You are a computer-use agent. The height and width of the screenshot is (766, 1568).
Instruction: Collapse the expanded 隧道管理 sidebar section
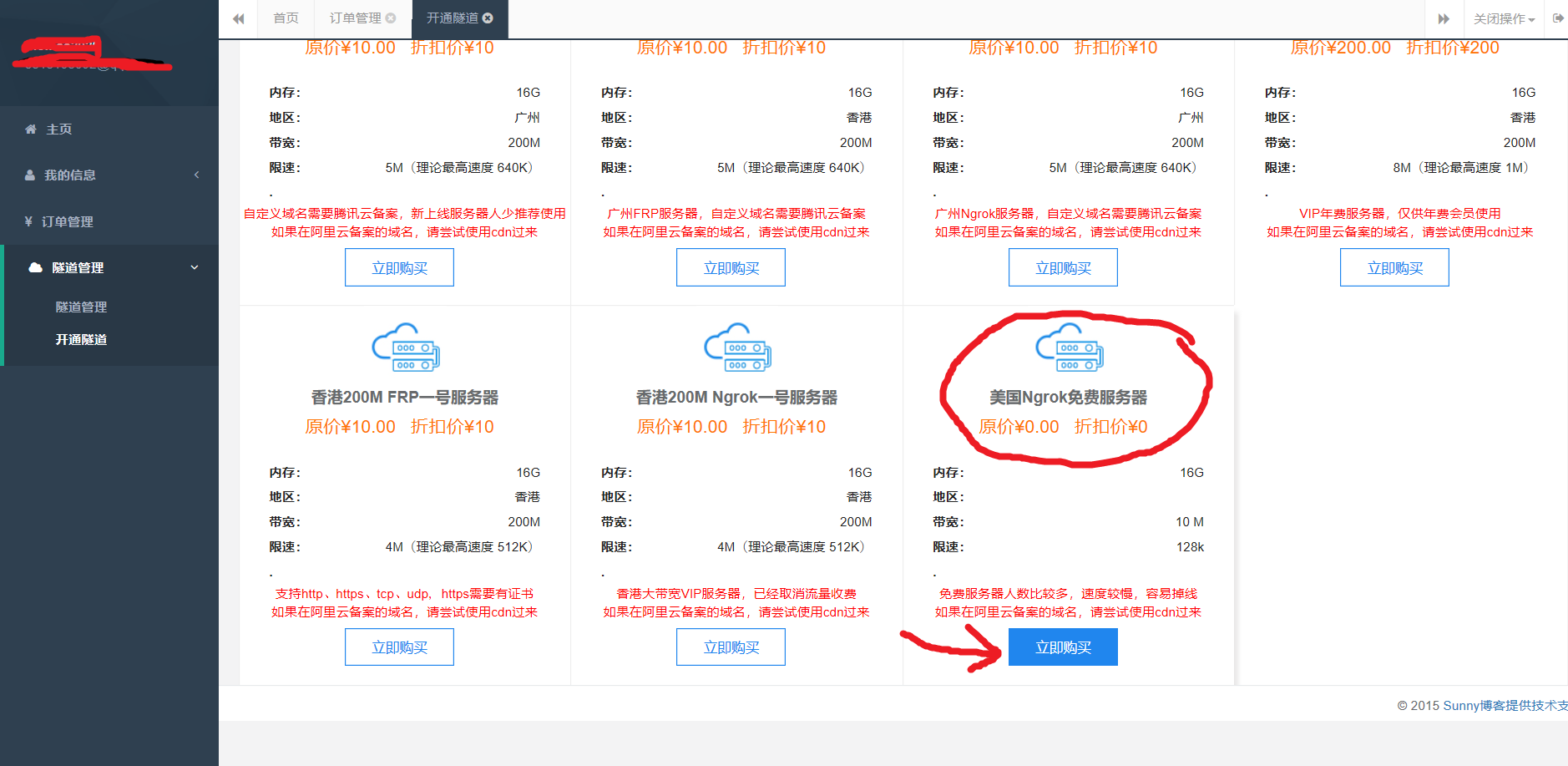pos(195,267)
